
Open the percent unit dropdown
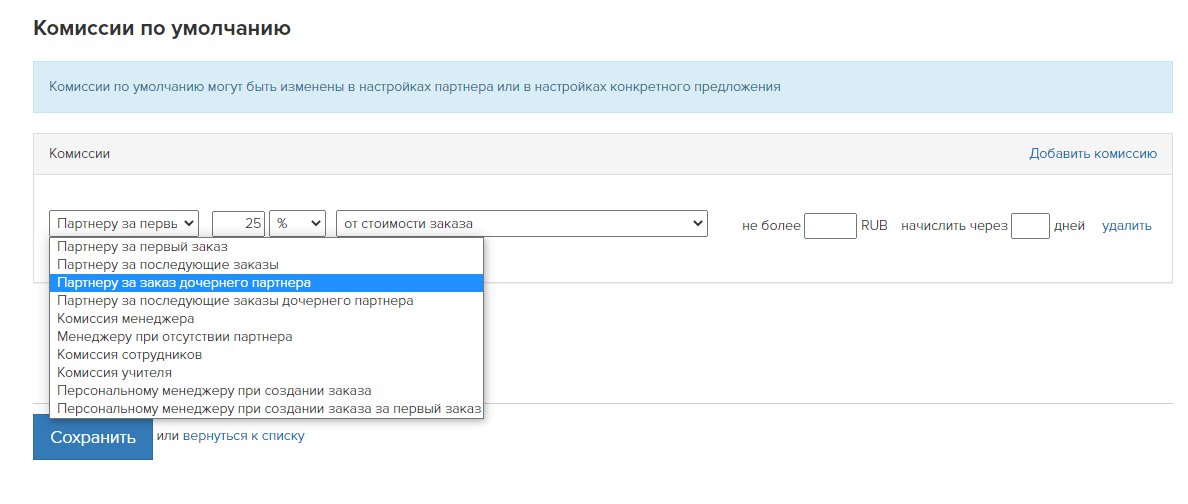(297, 224)
